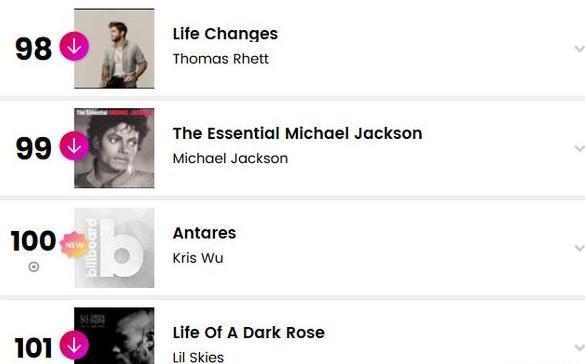Expand the Life Changes chart entry chevron
Image resolution: width=585 pixels, height=364 pixels.
[x=579, y=49]
